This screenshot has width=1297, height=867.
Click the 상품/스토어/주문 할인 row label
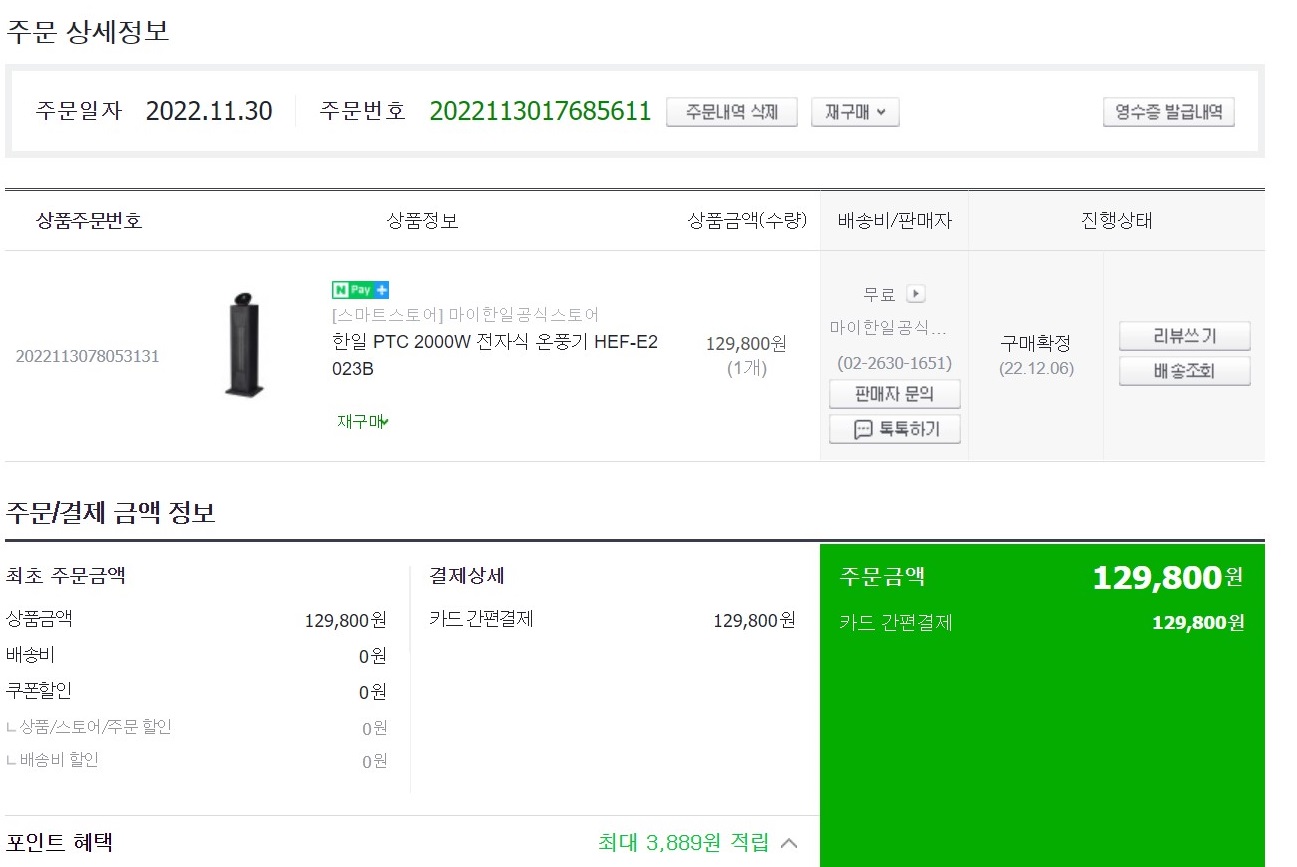tap(95, 727)
